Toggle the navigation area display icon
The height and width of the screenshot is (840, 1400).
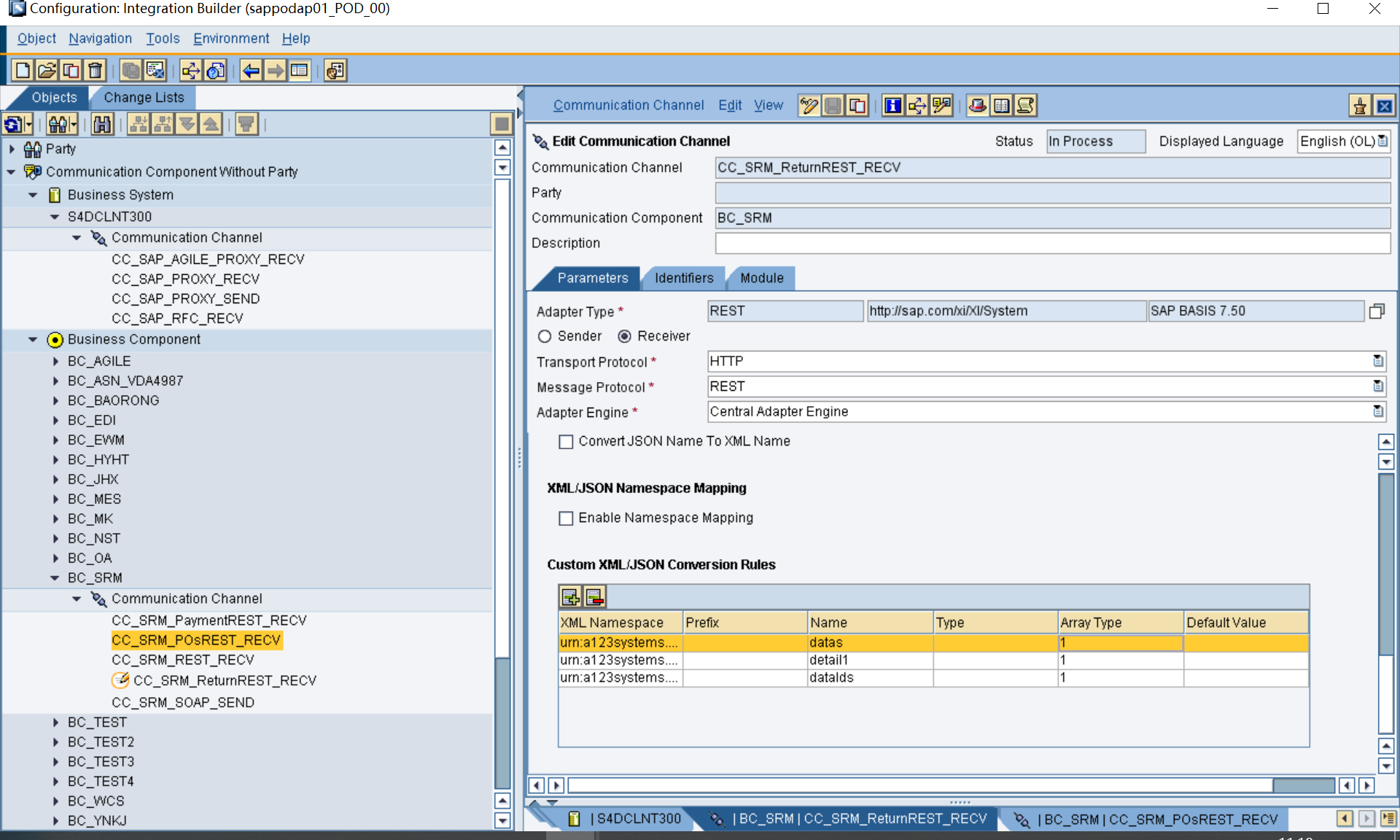299,70
